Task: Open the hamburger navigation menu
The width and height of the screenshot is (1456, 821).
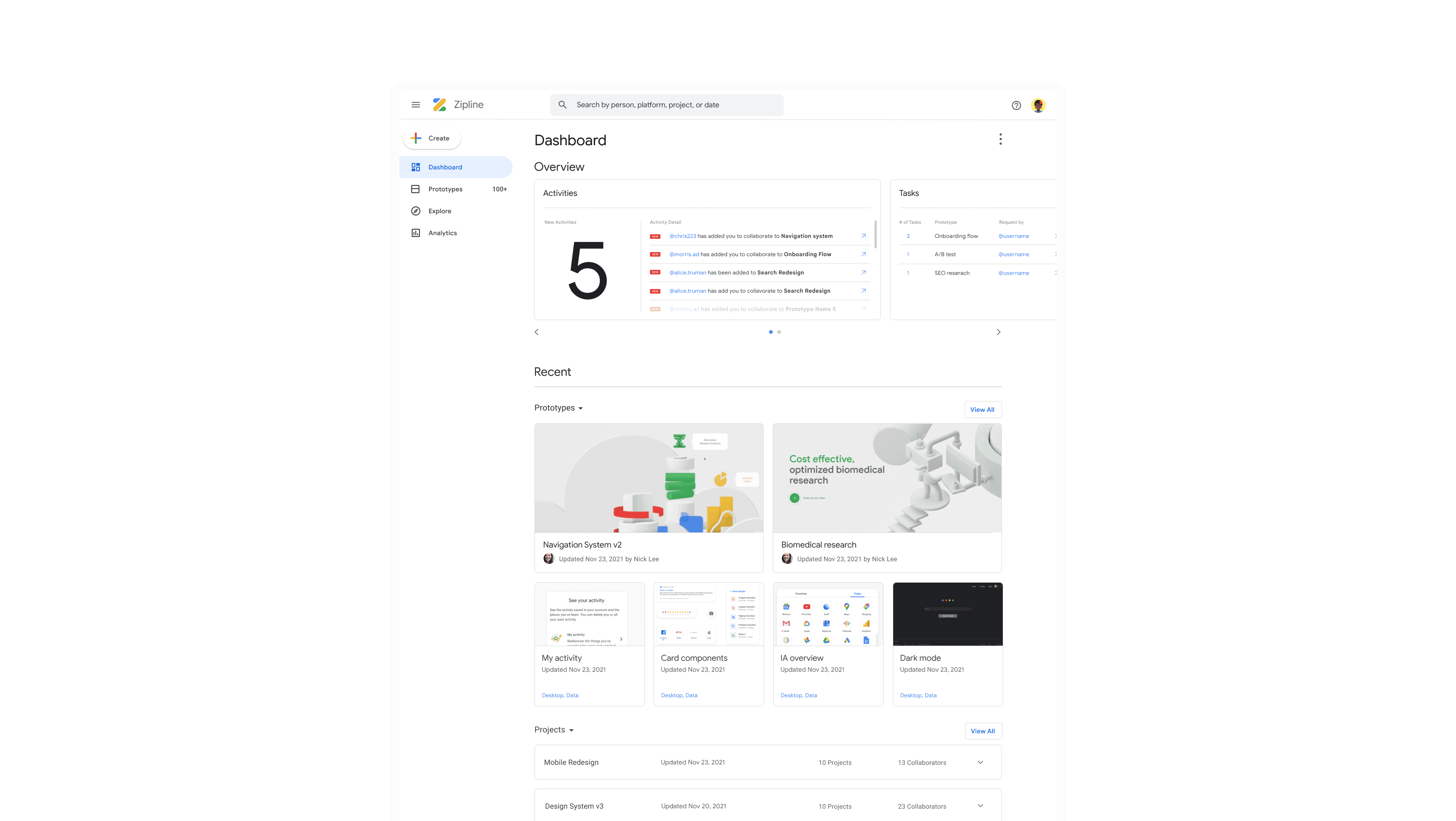Action: [415, 105]
